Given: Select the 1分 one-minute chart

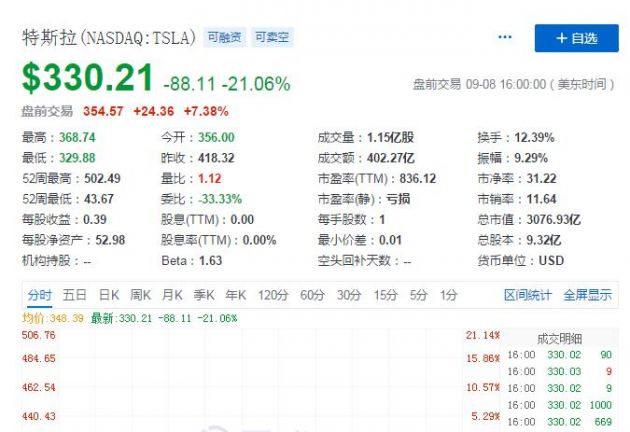Looking at the screenshot, I should point(449,295).
